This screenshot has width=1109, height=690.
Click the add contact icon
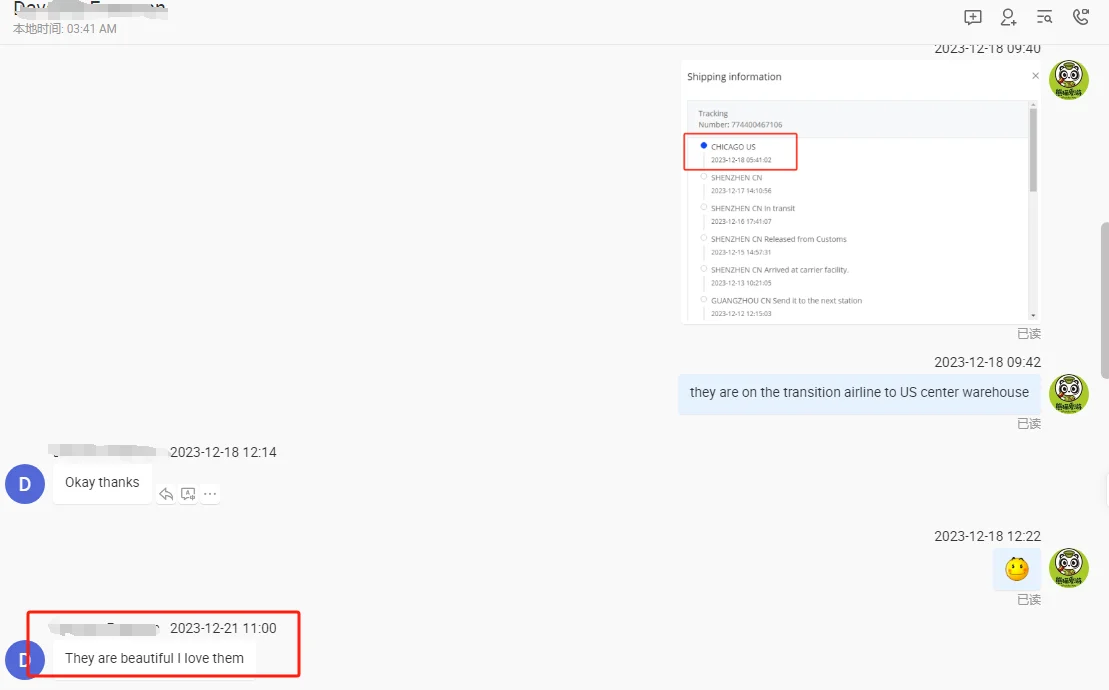pyautogui.click(x=1009, y=17)
